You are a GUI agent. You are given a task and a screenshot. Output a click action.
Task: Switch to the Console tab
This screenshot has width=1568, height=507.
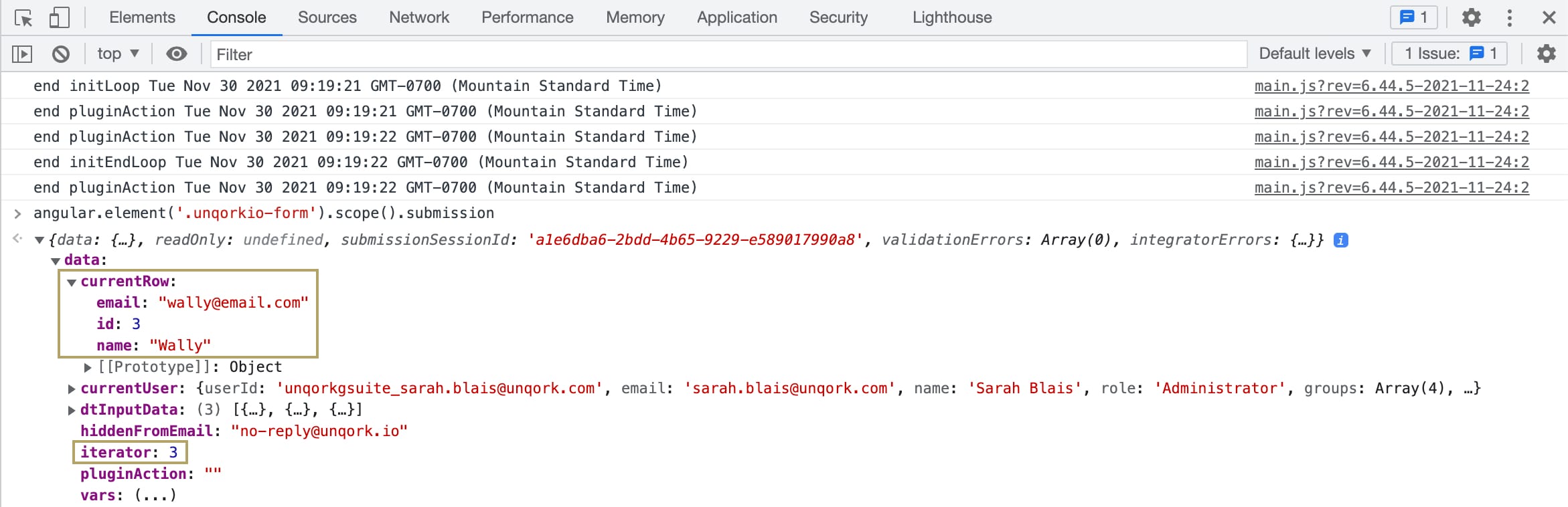(x=236, y=17)
